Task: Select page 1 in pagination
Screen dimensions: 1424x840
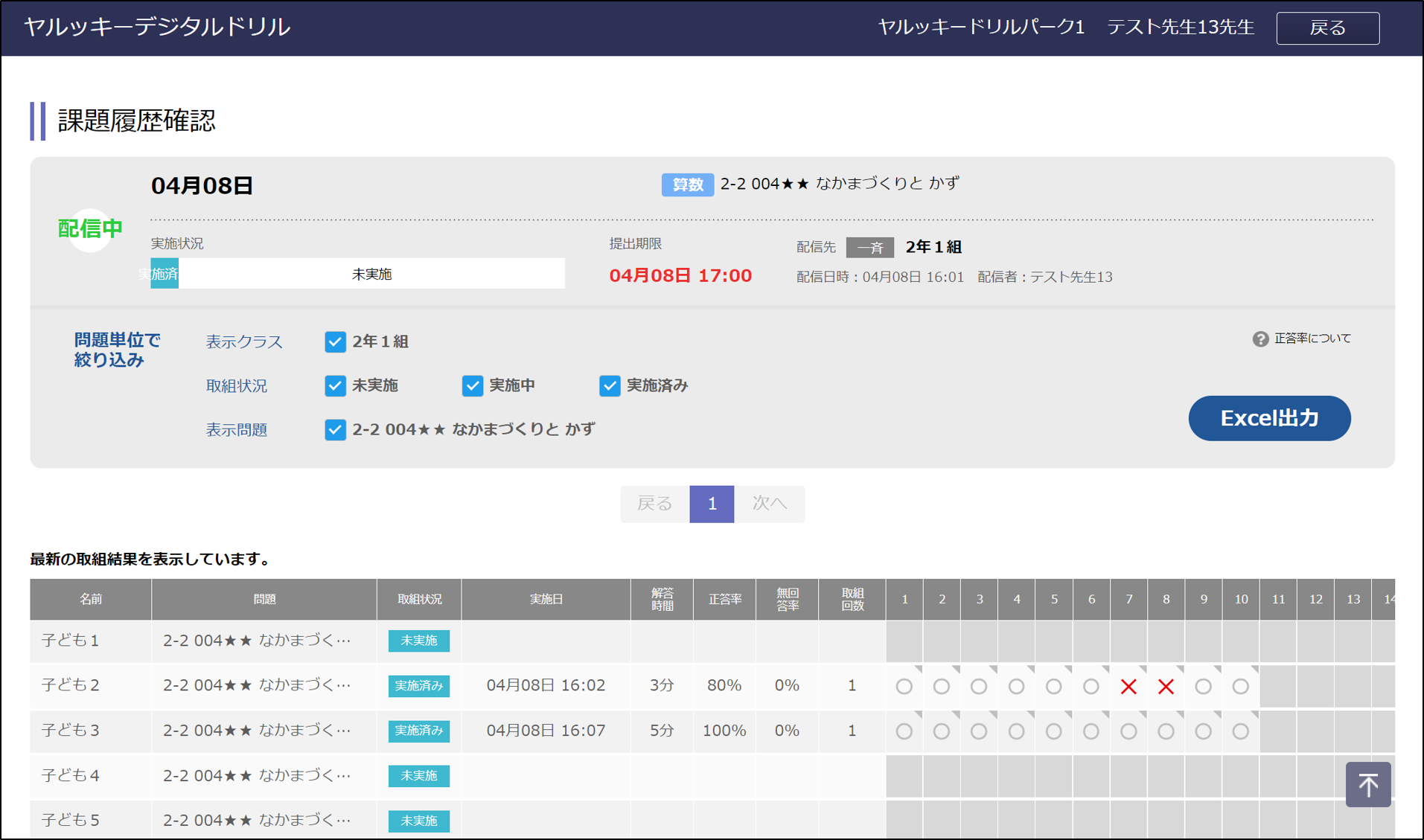Action: point(712,504)
